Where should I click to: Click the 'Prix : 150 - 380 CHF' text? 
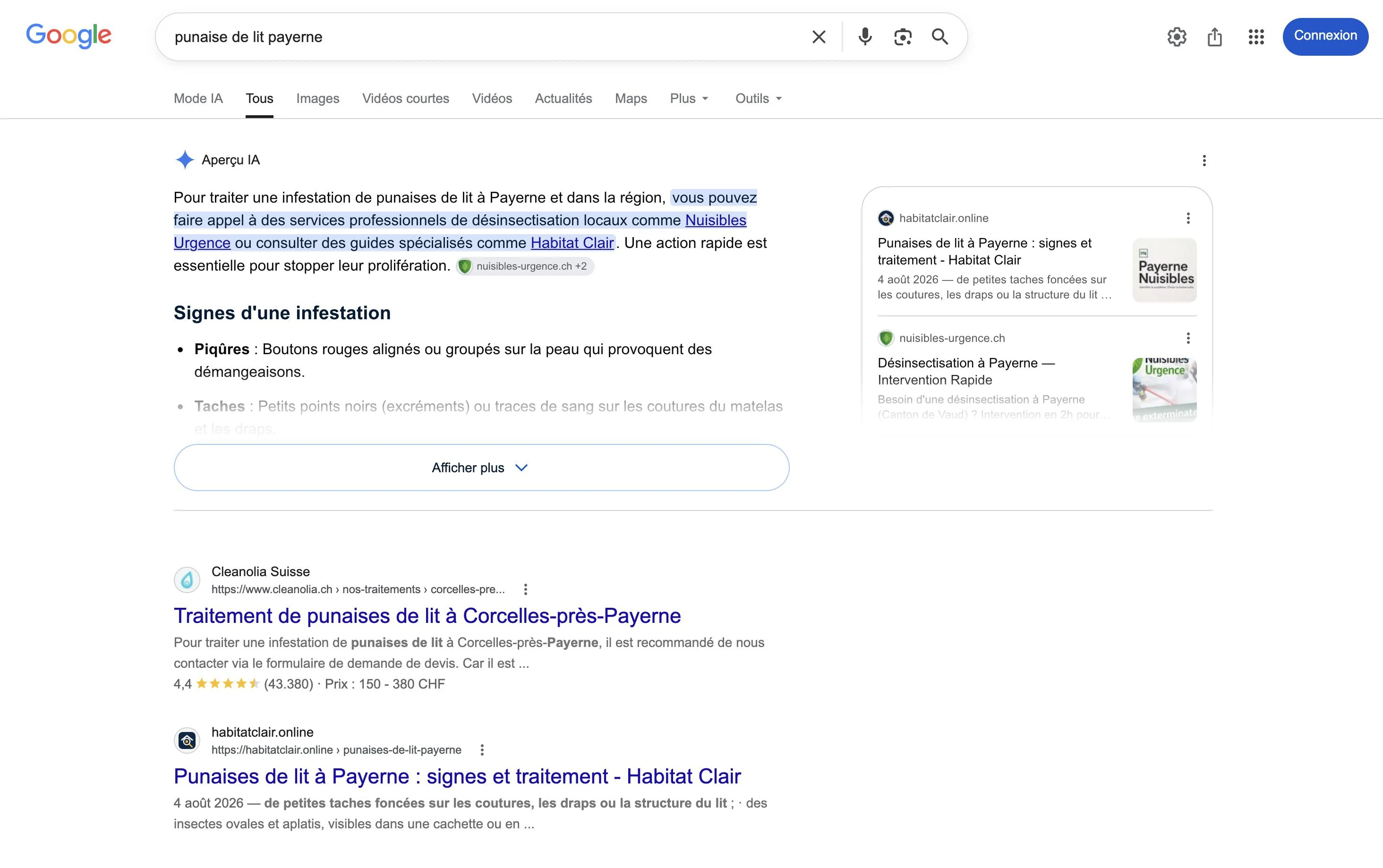(x=384, y=684)
